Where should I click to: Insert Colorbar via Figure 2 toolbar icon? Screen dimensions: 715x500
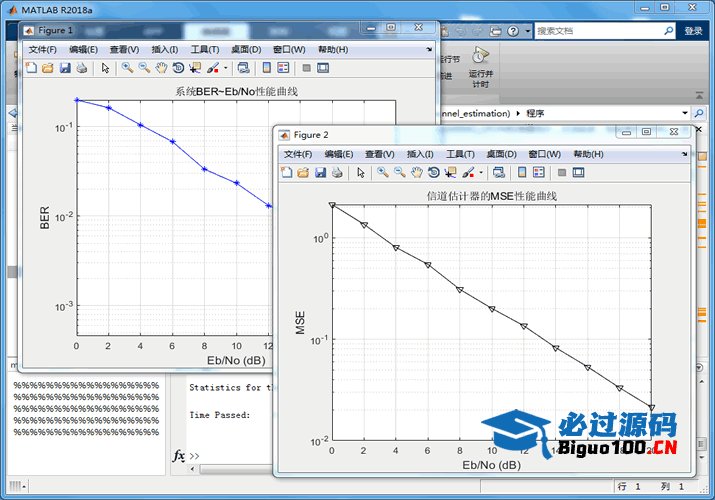point(522,172)
